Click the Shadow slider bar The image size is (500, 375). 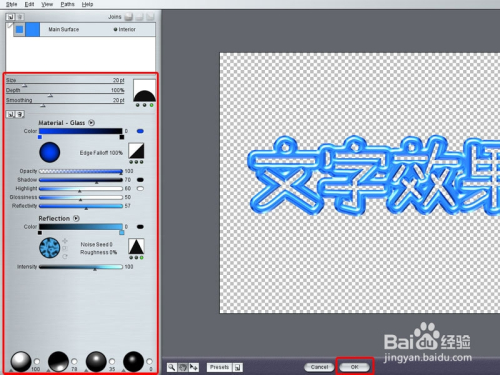[x=81, y=180]
